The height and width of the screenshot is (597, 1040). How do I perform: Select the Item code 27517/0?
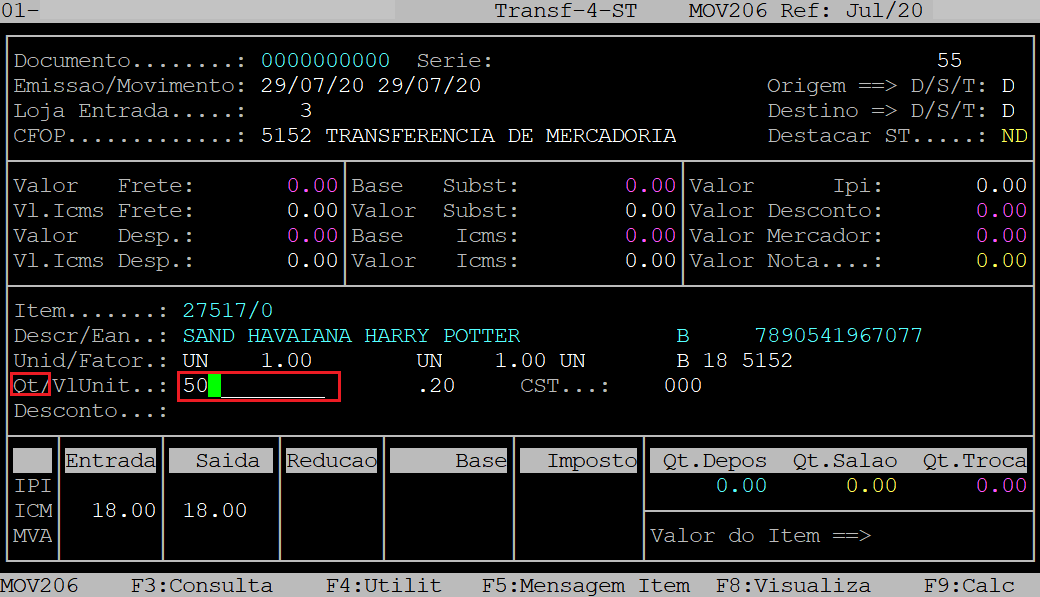click(x=228, y=311)
